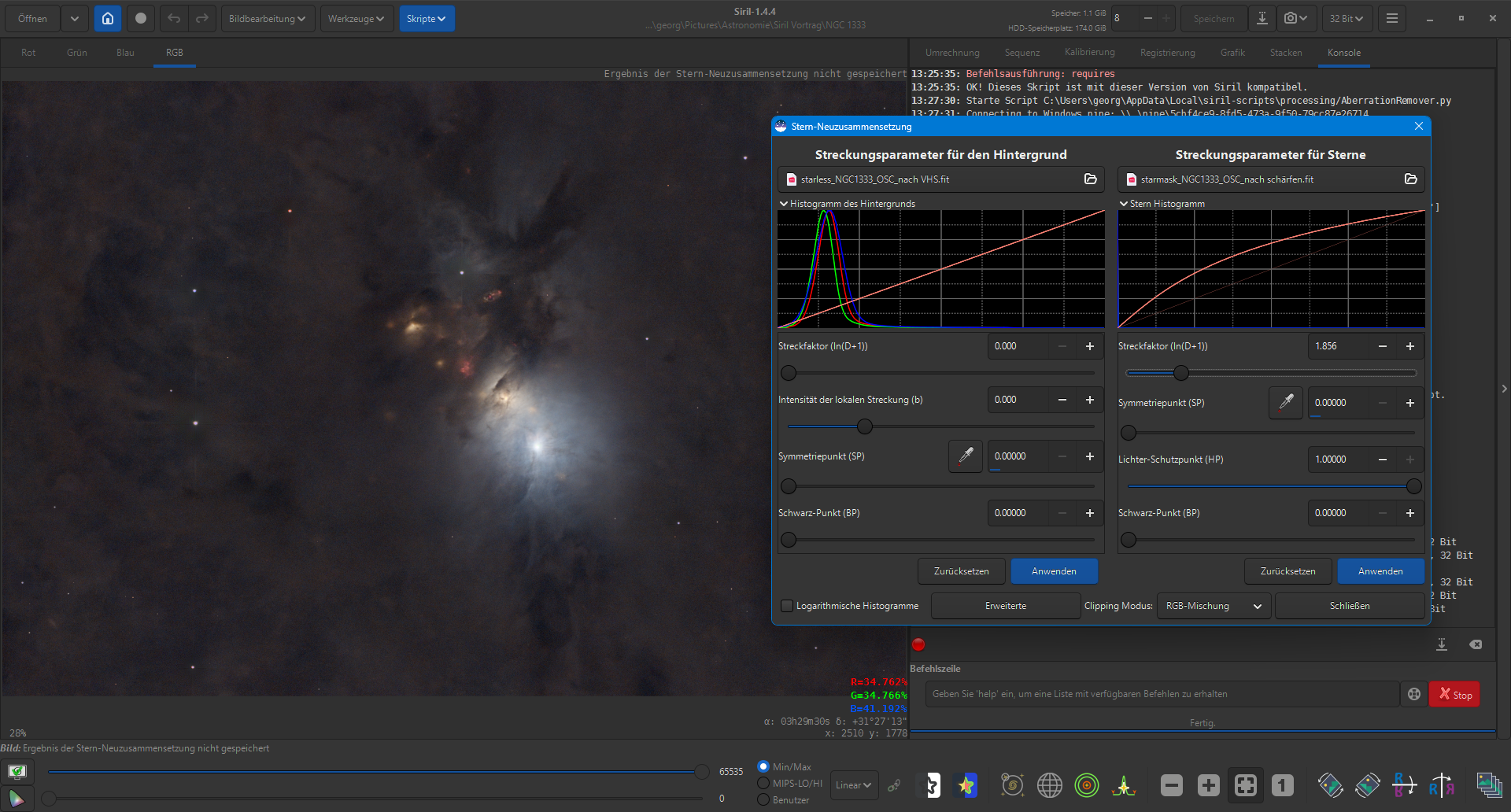This screenshot has width=1511, height=812.
Task: Click the home directory icon in toolbar
Action: 108,18
